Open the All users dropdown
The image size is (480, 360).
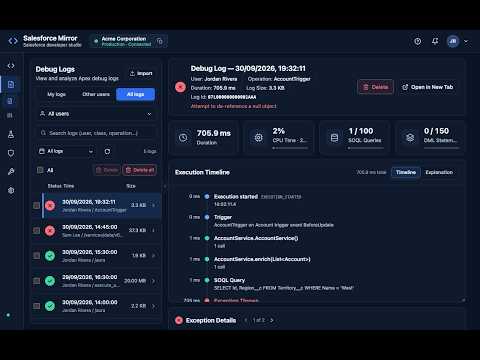pos(96,114)
